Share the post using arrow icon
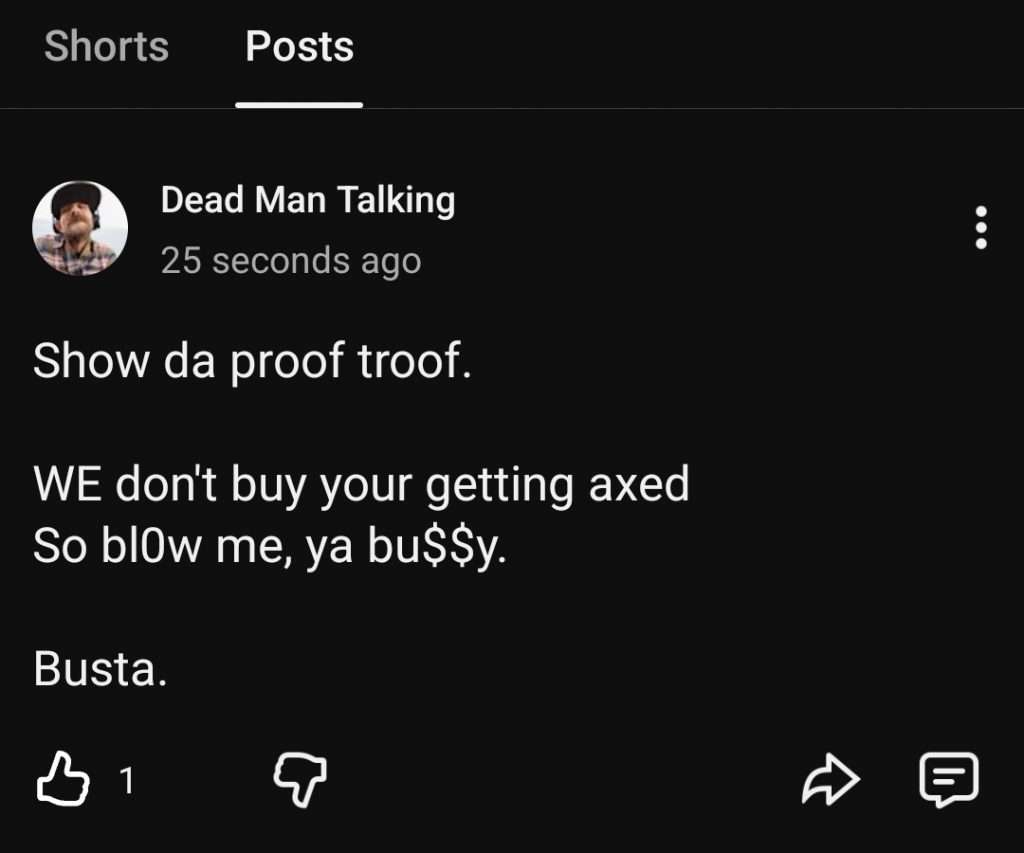The image size is (1024, 853). click(x=831, y=780)
